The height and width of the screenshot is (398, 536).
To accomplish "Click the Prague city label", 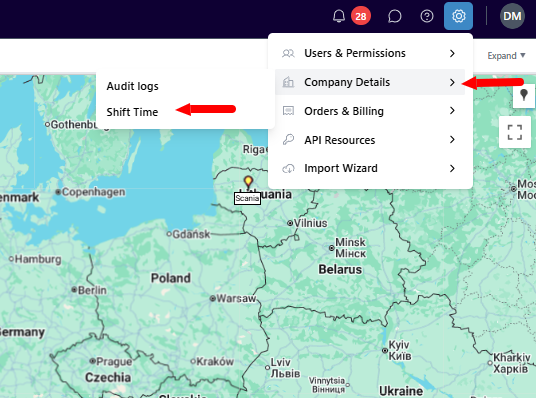I will coord(114,361).
